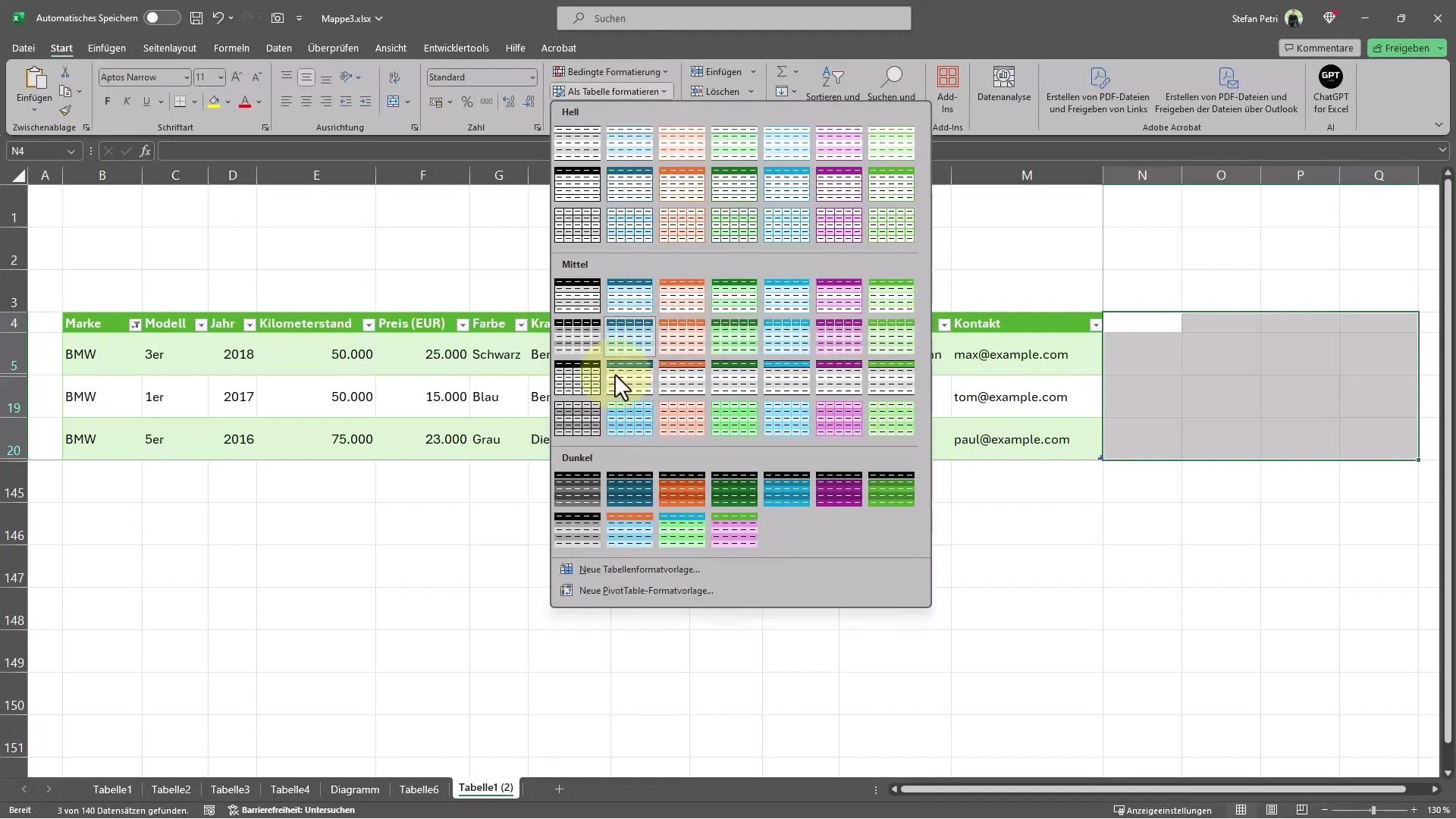Expand the Mittel section in table styles

pyautogui.click(x=575, y=264)
